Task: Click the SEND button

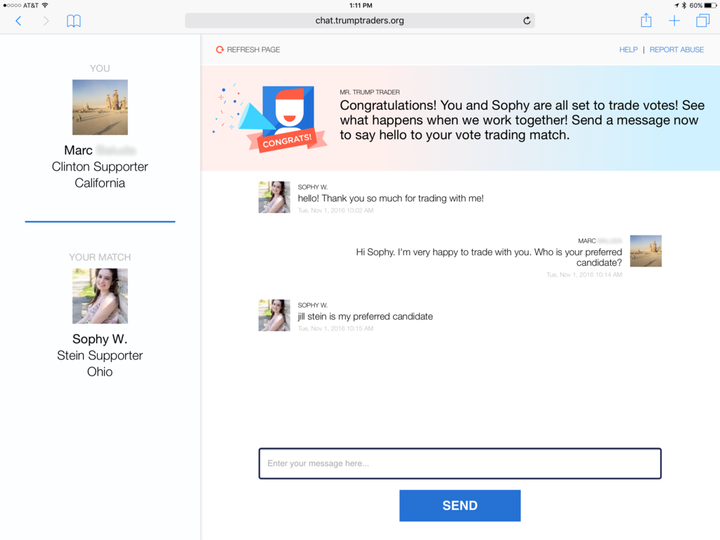Action: point(460,506)
